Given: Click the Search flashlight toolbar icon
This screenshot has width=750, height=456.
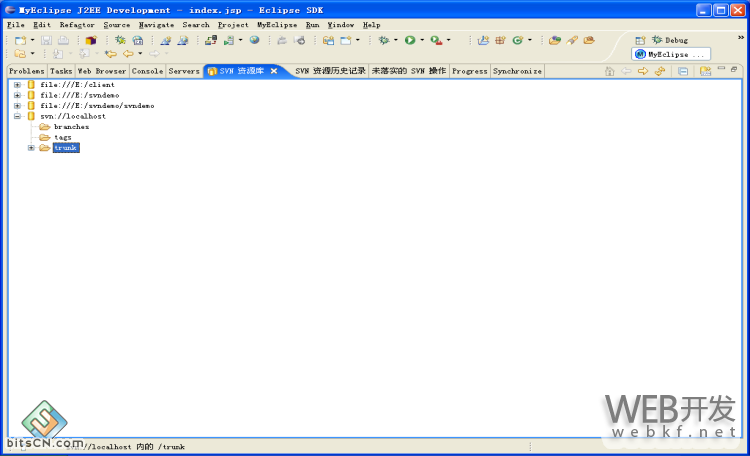Looking at the screenshot, I should [572, 40].
